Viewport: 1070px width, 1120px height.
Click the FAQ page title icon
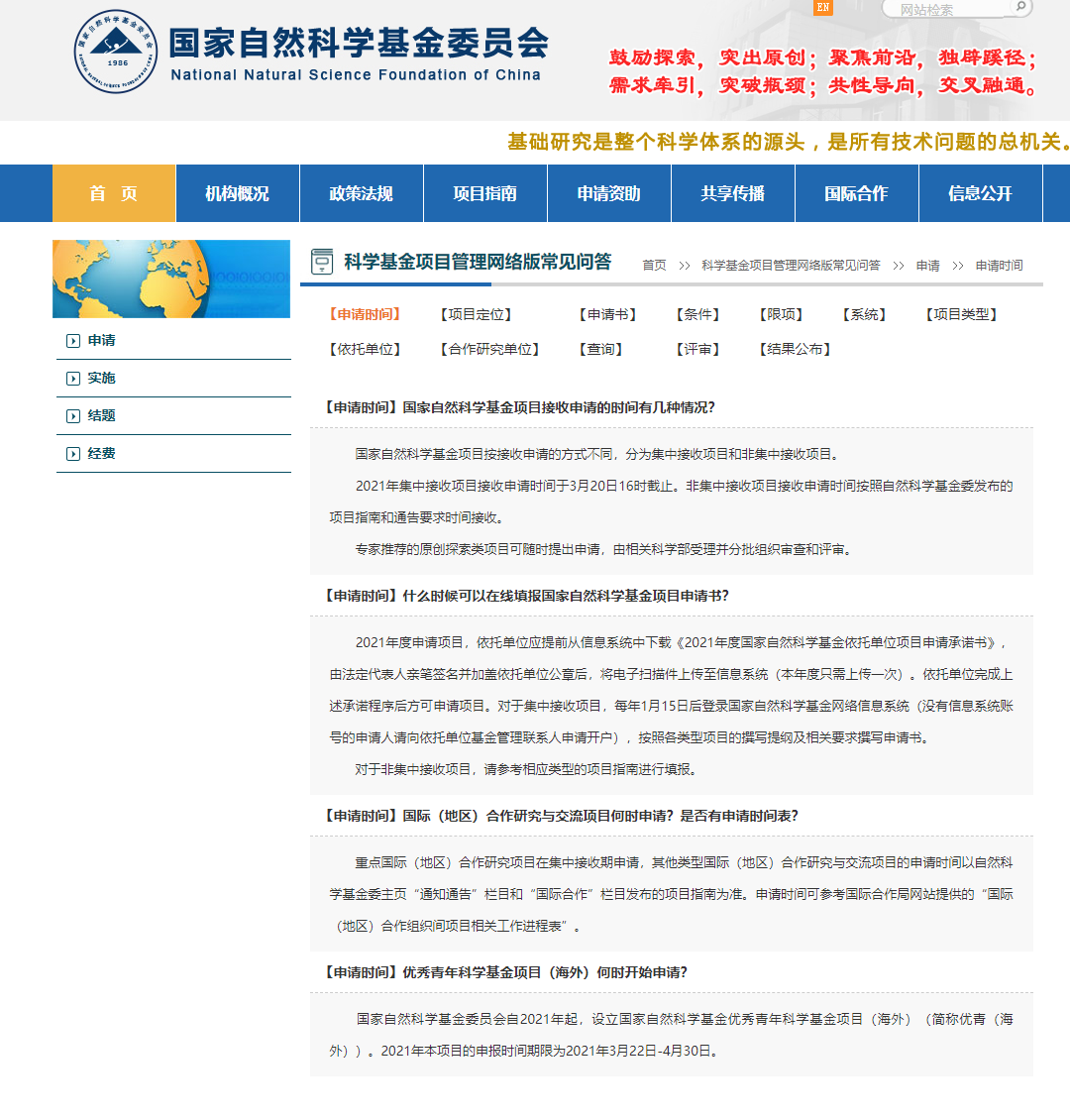pos(322,262)
